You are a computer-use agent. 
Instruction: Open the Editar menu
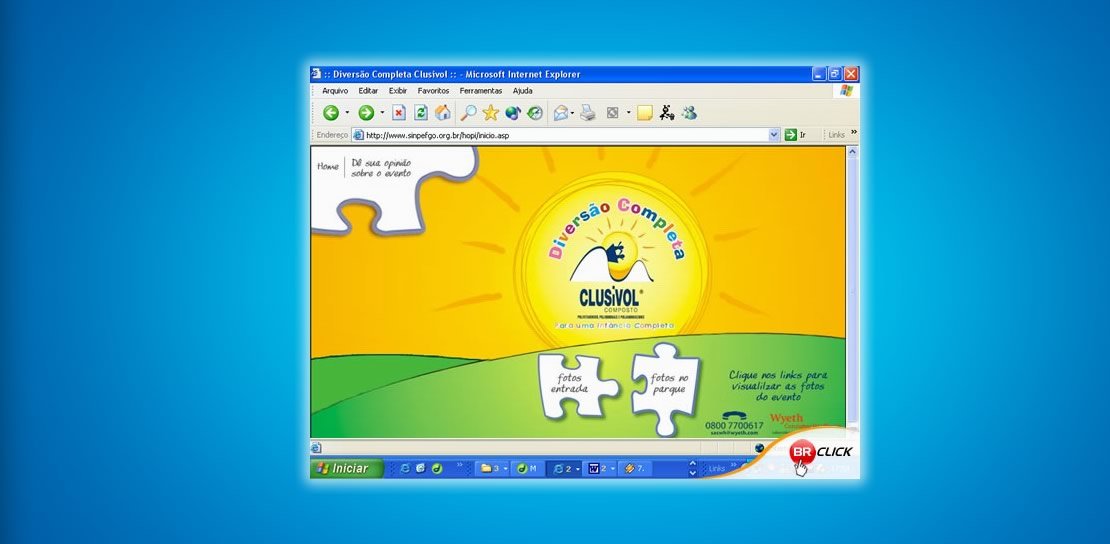(x=368, y=91)
